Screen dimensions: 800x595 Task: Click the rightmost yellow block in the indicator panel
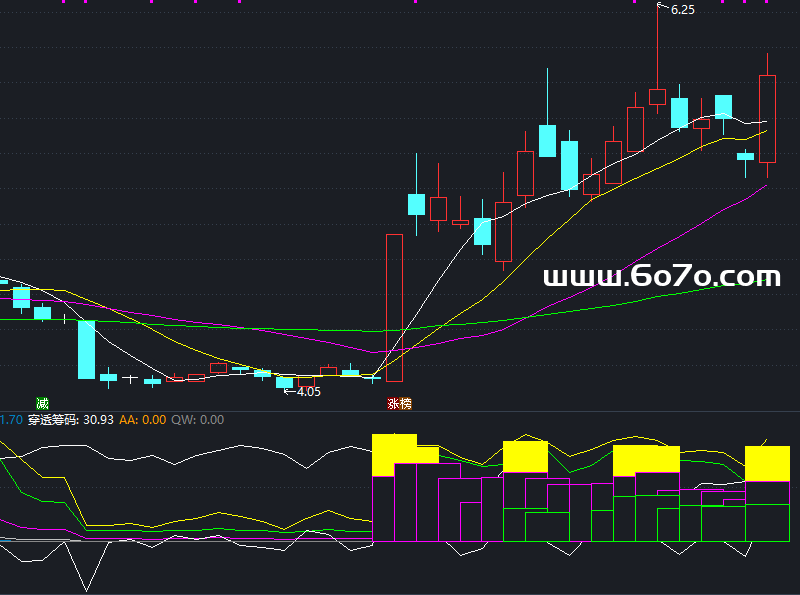point(767,463)
